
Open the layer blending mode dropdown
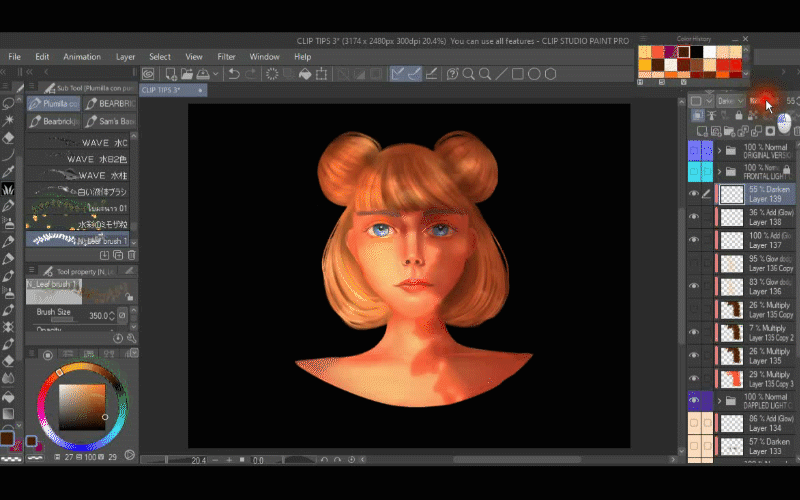730,101
